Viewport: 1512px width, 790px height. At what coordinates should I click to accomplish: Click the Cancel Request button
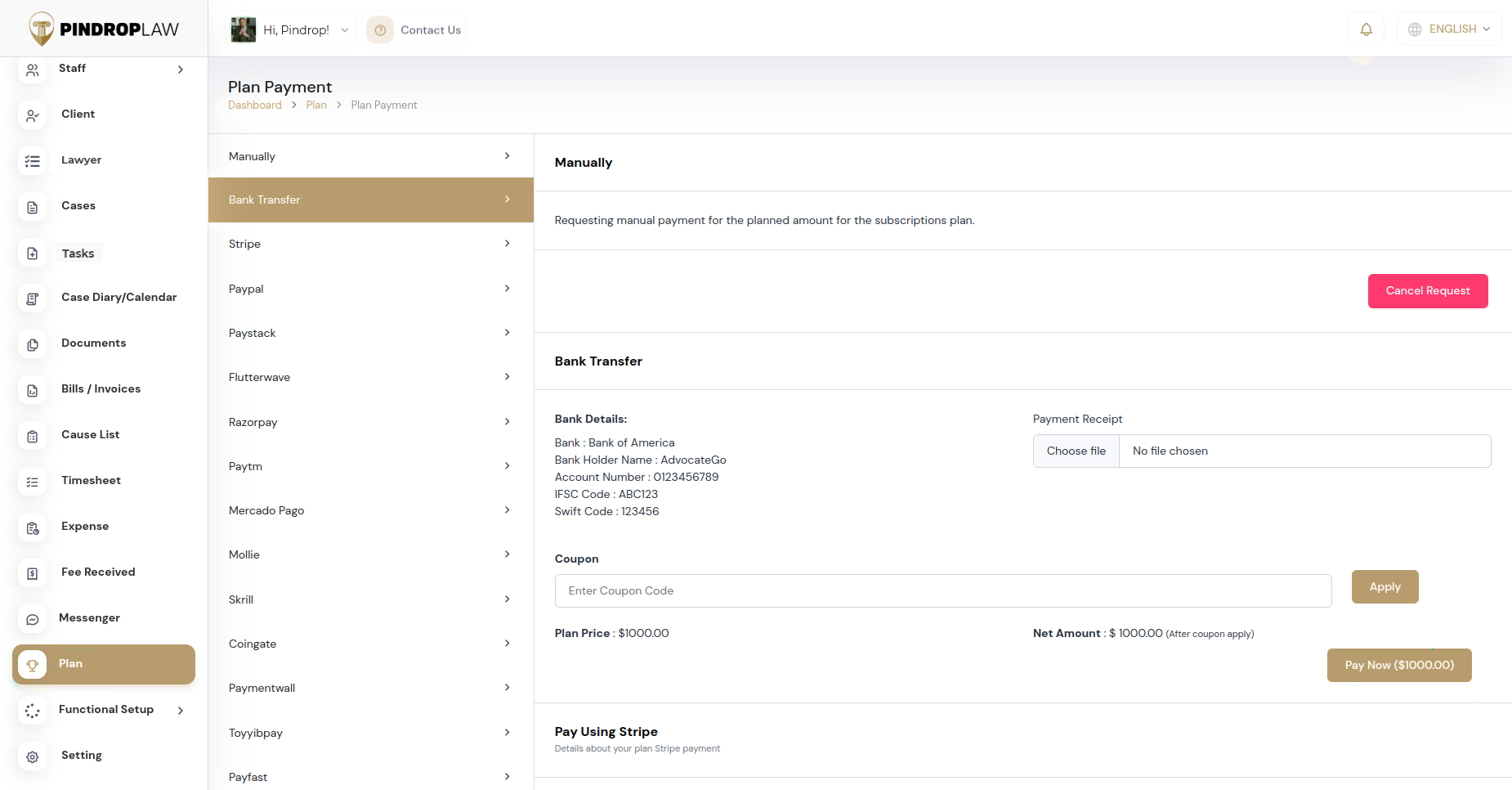[1428, 291]
